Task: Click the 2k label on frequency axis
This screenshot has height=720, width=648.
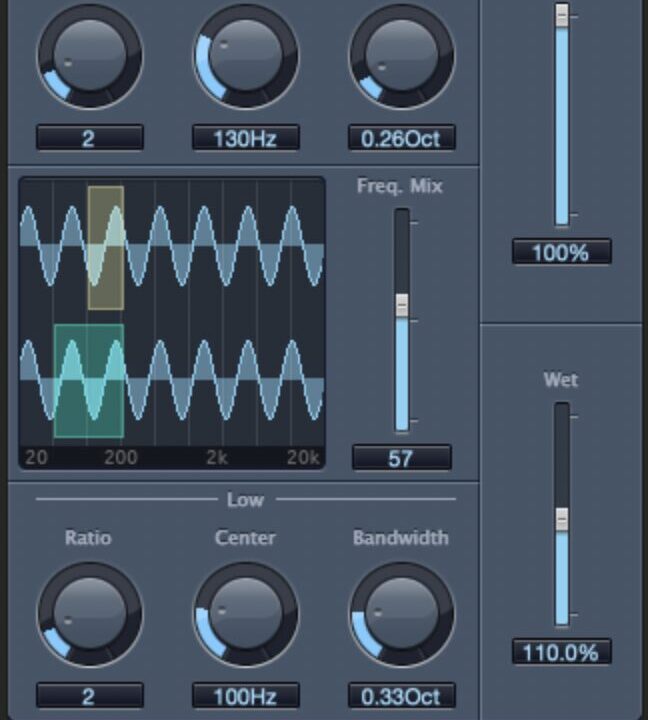Action: (217, 457)
